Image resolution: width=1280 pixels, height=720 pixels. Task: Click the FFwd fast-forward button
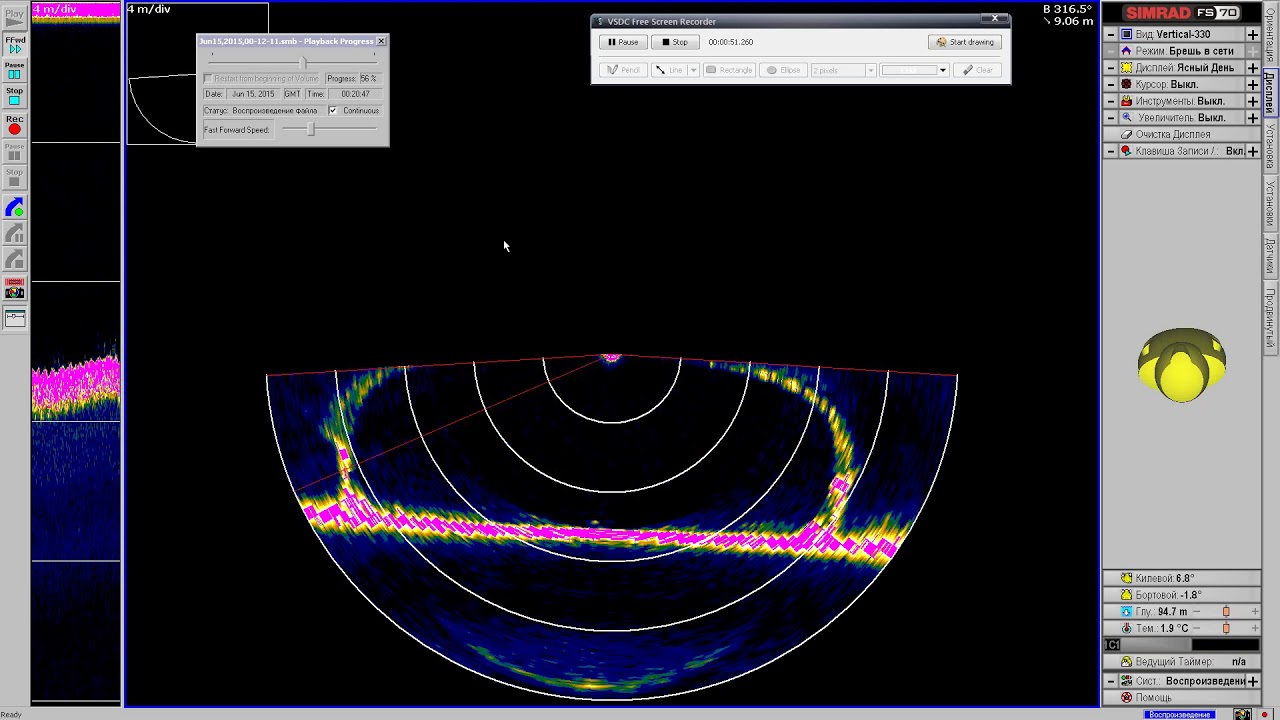click(x=15, y=43)
